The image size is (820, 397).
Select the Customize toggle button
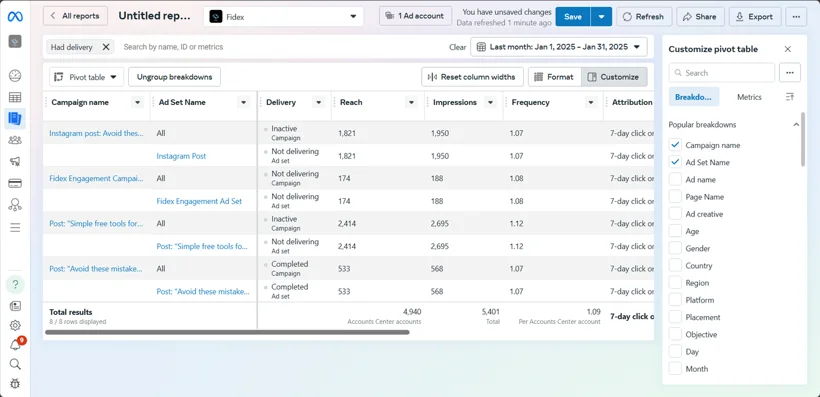click(x=614, y=77)
